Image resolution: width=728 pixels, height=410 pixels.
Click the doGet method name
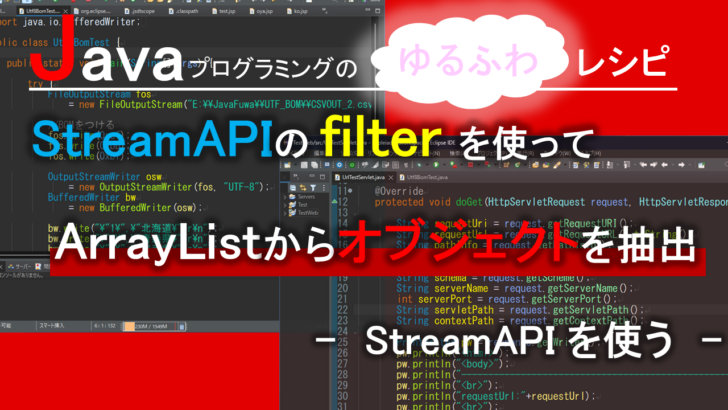click(x=470, y=202)
